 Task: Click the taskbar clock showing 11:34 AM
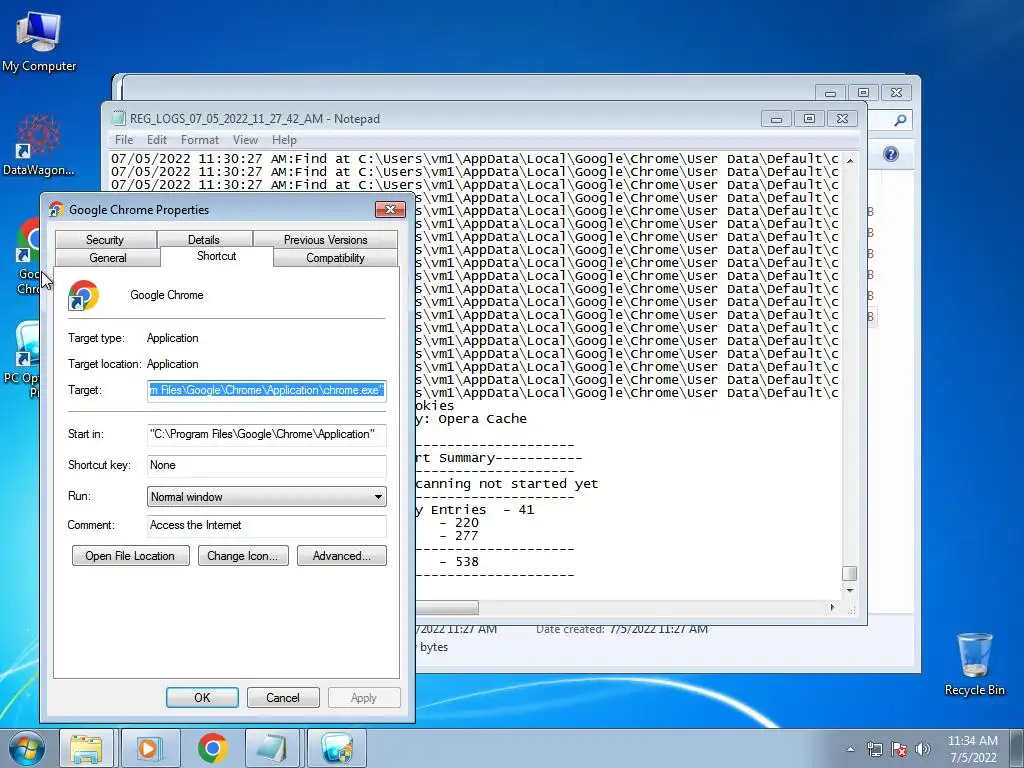coord(972,748)
